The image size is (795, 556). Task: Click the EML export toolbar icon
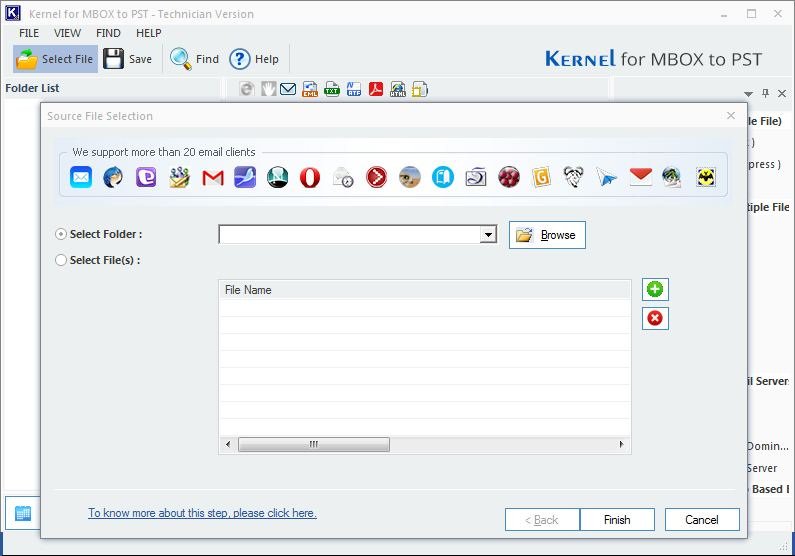click(x=310, y=90)
